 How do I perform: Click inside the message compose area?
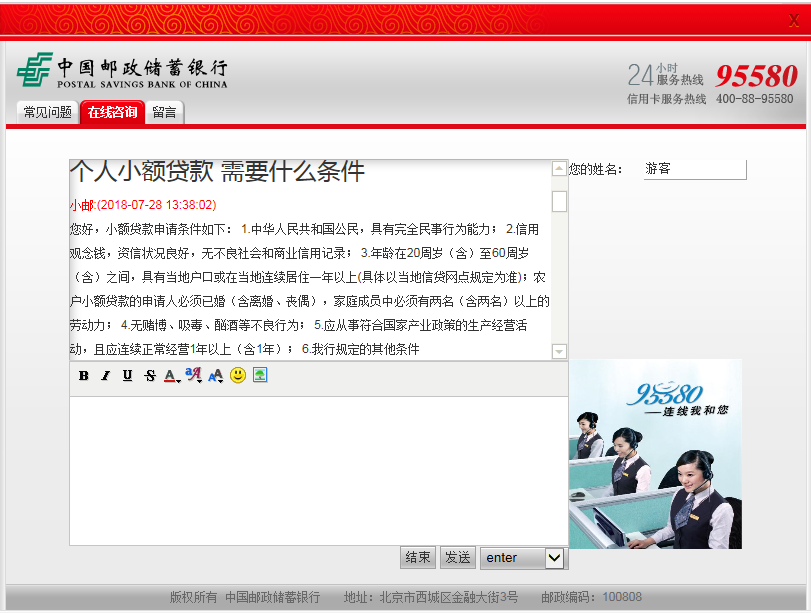point(319,471)
